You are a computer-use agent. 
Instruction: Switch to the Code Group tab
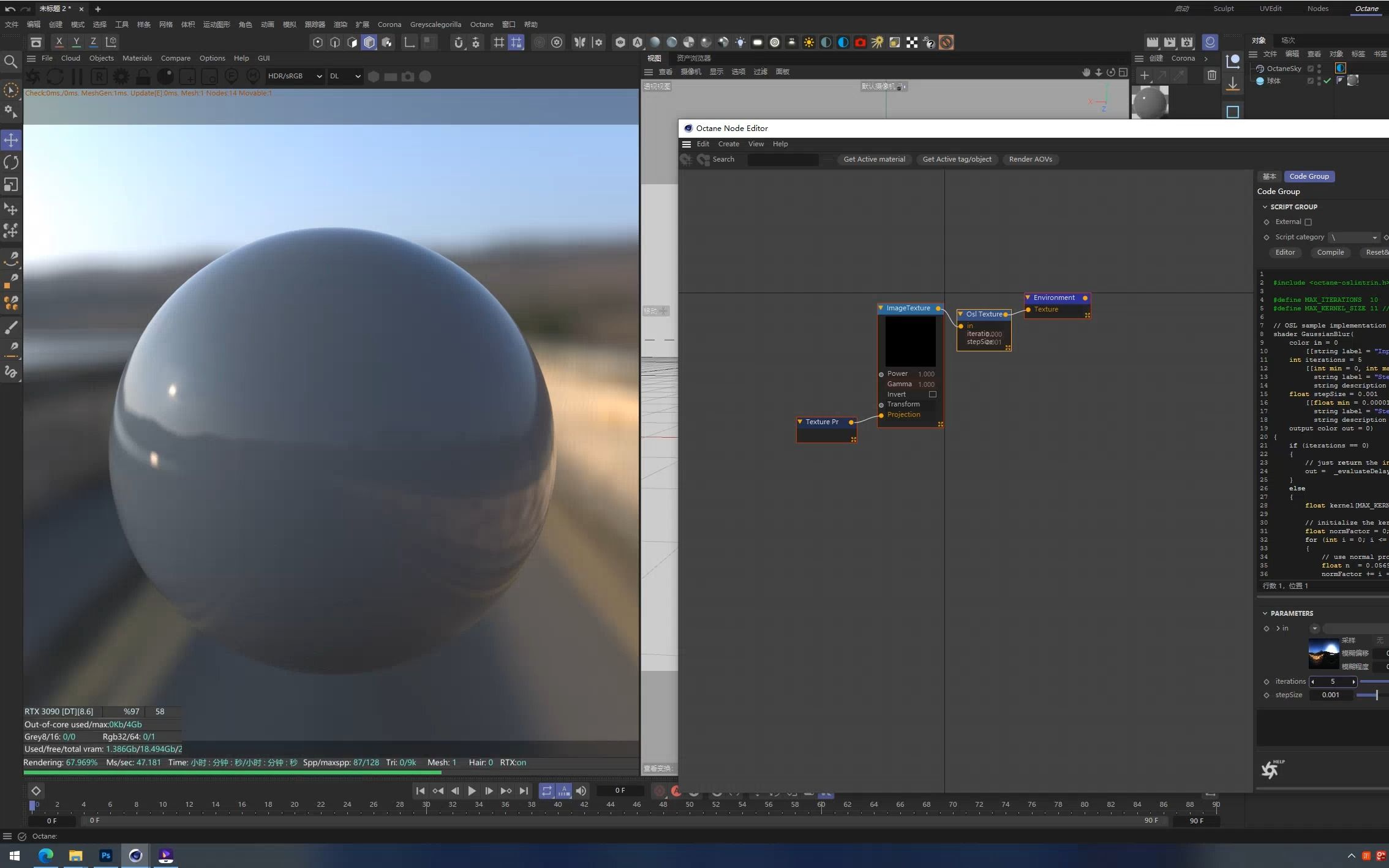click(x=1309, y=176)
